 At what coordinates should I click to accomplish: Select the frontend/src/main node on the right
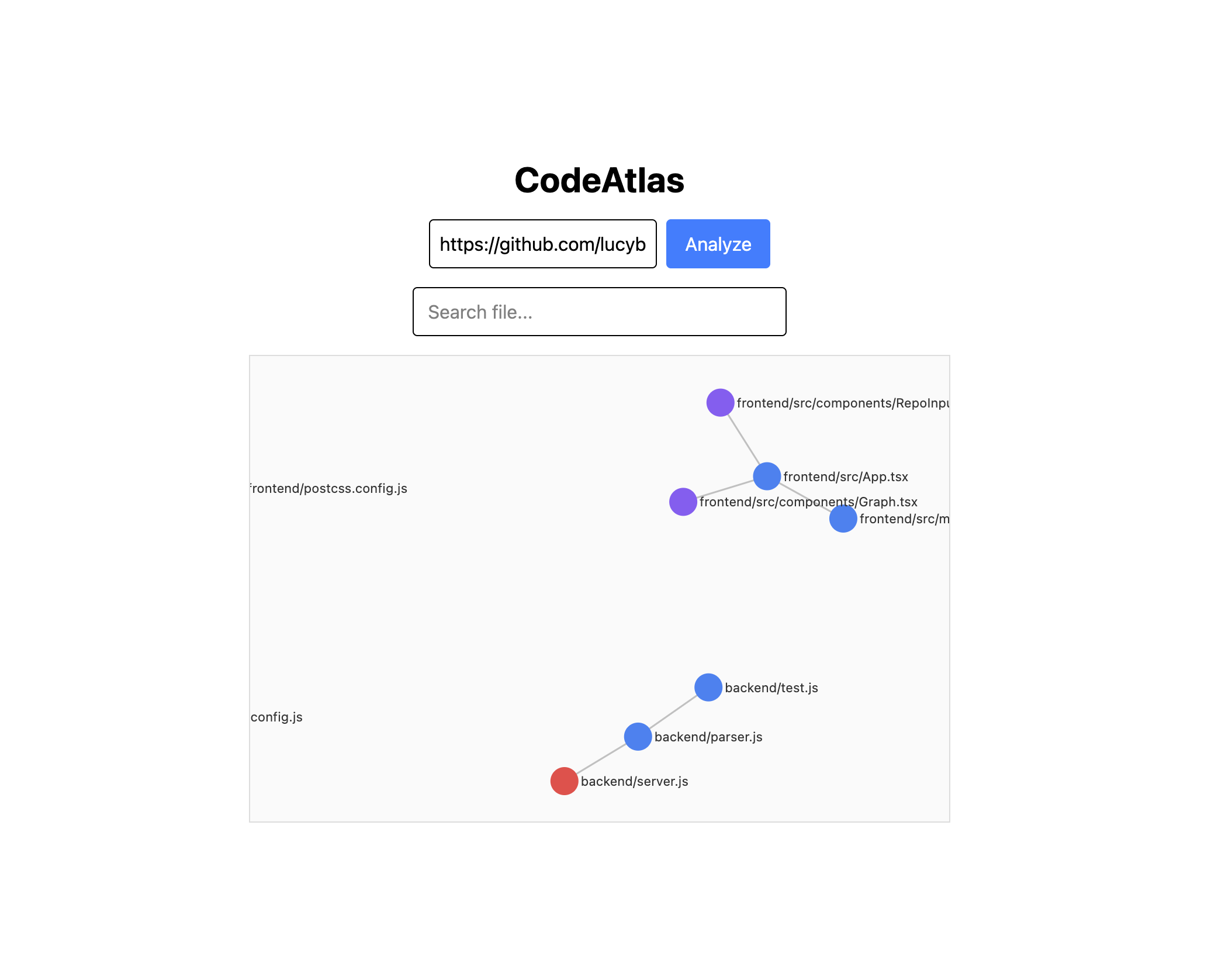coord(843,519)
